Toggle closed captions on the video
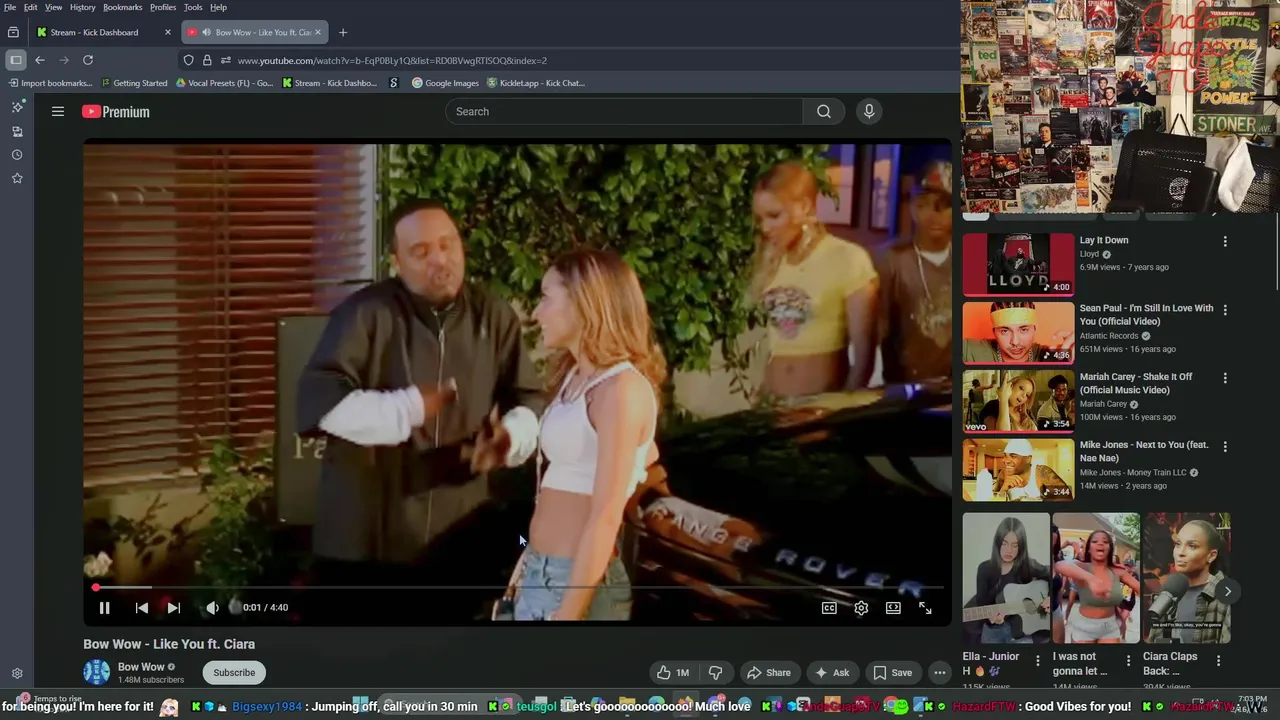This screenshot has height=720, width=1280. [829, 608]
